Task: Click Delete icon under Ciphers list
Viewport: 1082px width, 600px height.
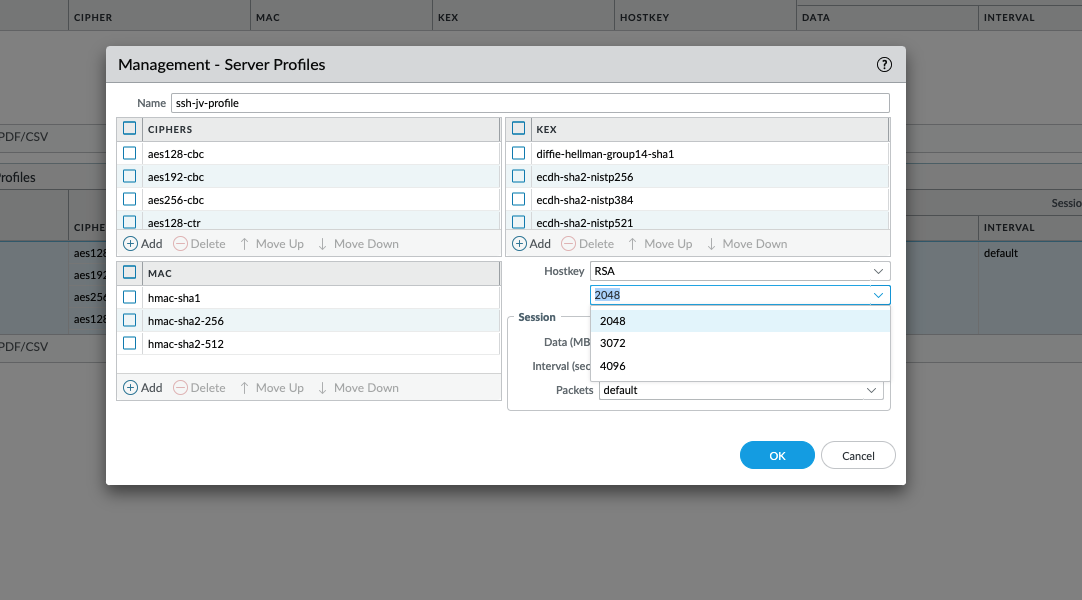Action: (181, 244)
